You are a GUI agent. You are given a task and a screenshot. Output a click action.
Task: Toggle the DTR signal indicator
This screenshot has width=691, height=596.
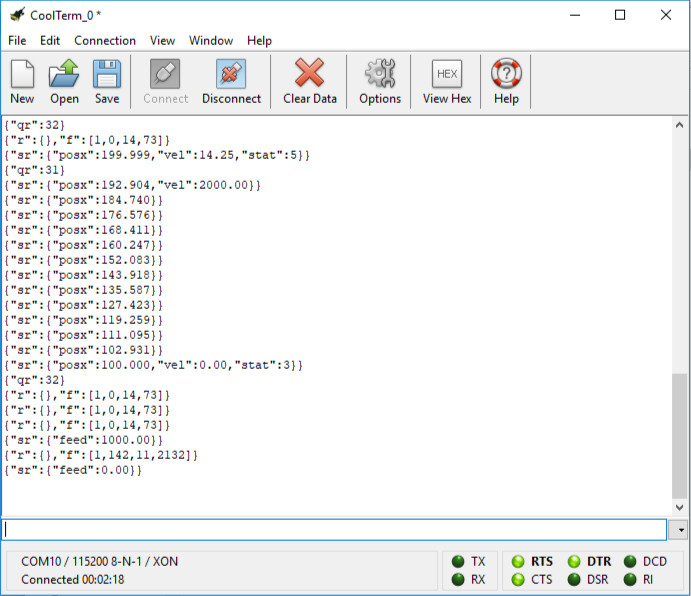(x=574, y=561)
